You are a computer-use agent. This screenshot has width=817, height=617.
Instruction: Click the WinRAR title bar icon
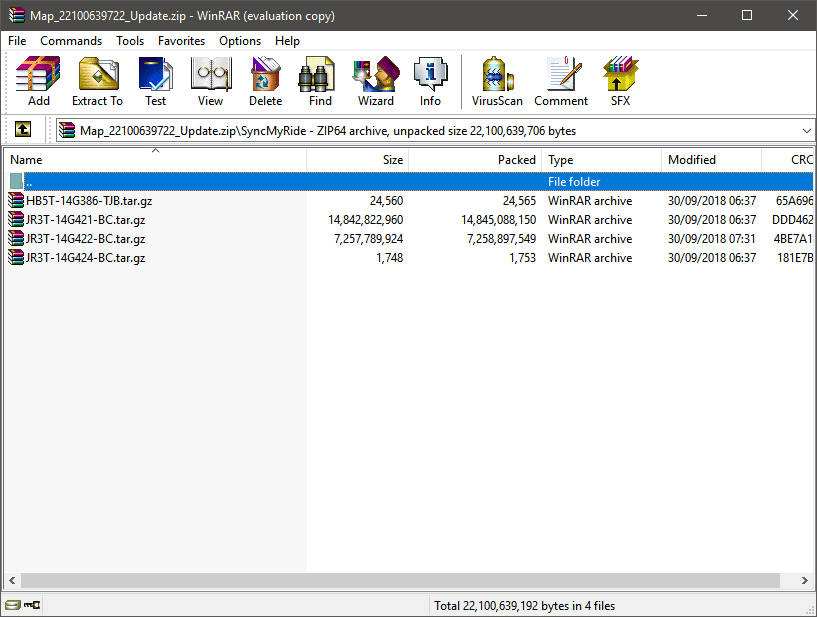pyautogui.click(x=16, y=15)
